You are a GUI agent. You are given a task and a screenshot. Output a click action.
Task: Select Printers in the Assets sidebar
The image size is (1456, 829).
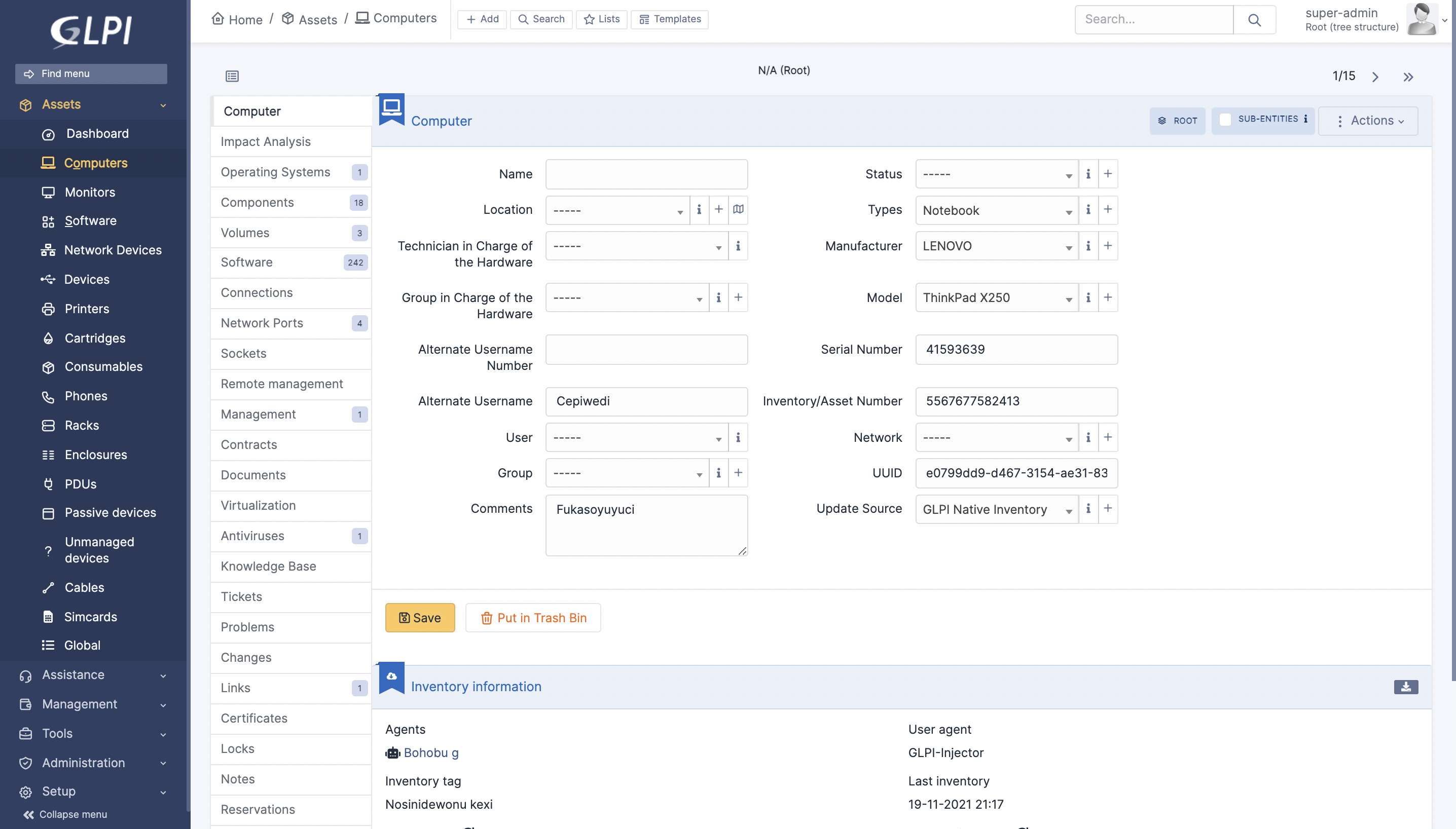87,309
